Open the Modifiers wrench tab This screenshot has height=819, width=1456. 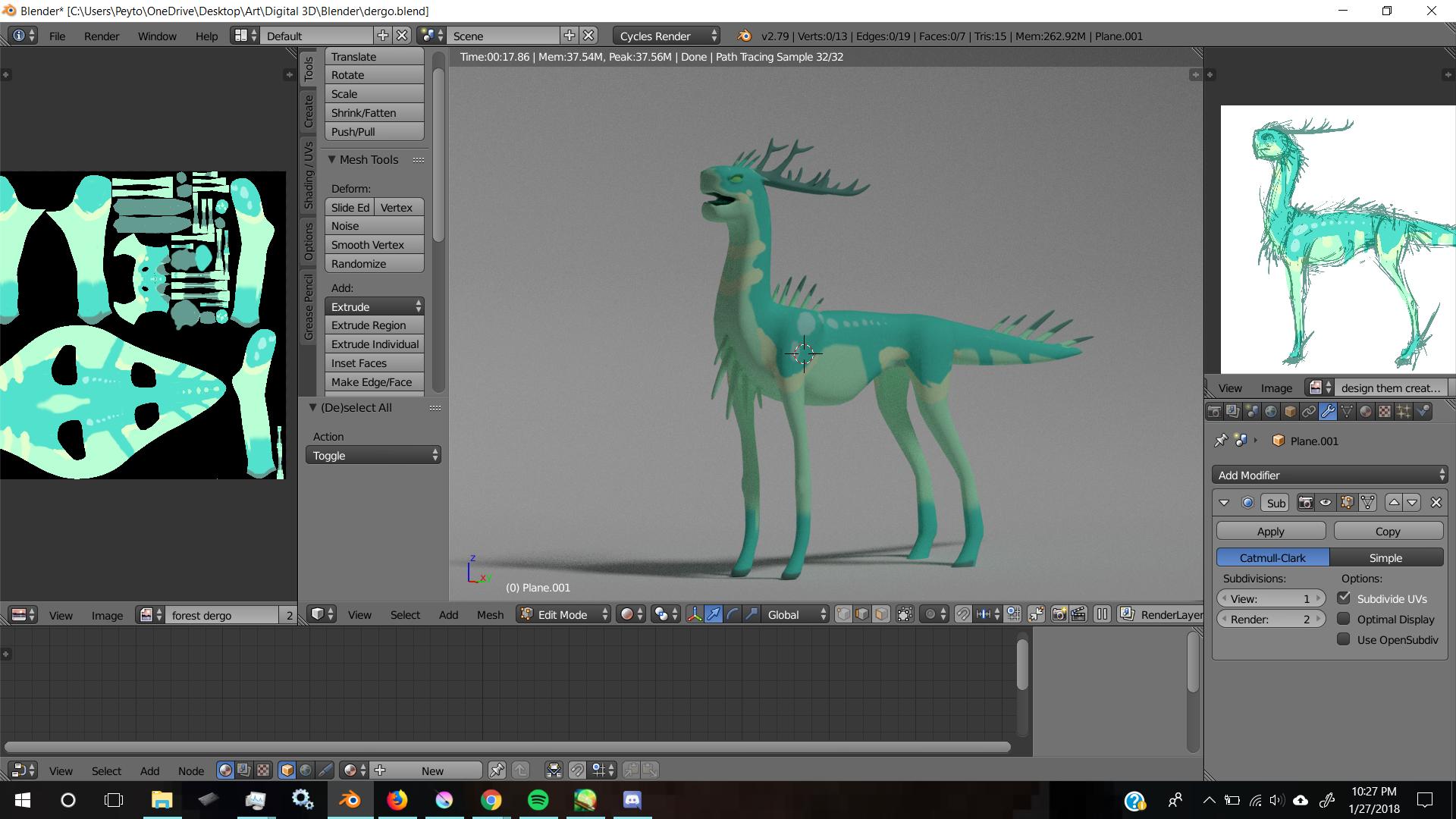tap(1328, 411)
